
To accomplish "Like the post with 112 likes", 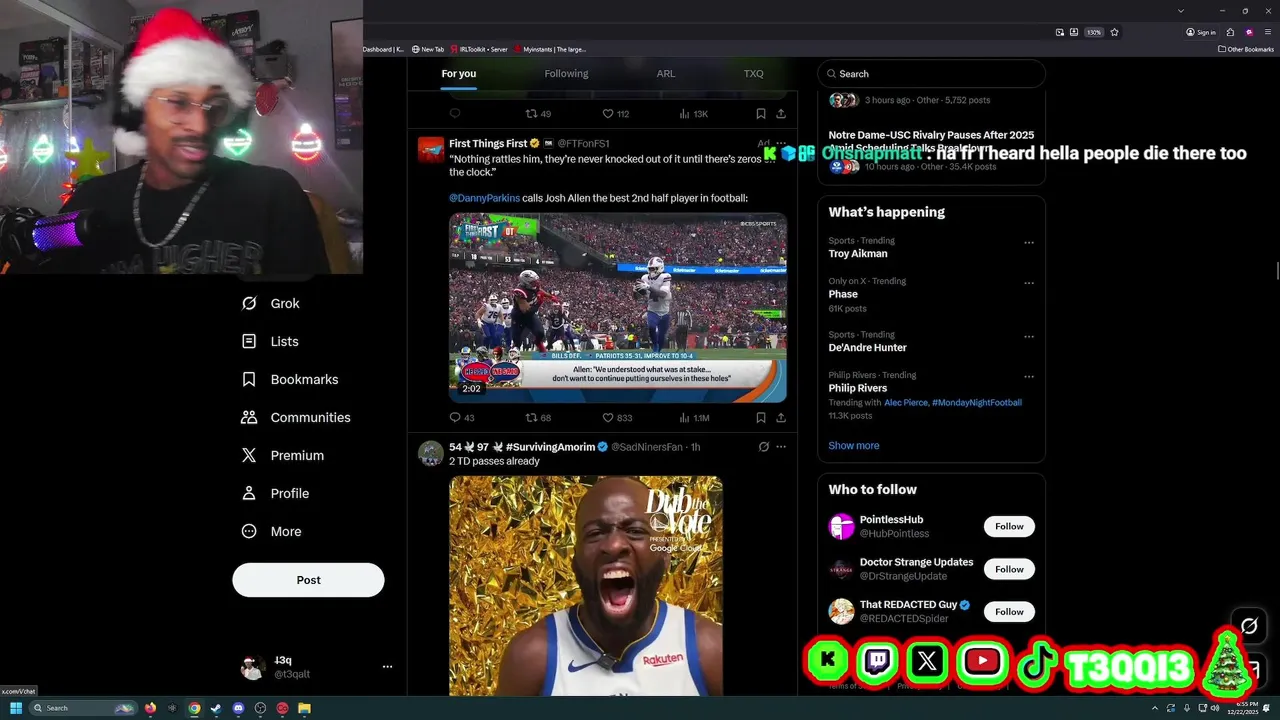I will [615, 114].
